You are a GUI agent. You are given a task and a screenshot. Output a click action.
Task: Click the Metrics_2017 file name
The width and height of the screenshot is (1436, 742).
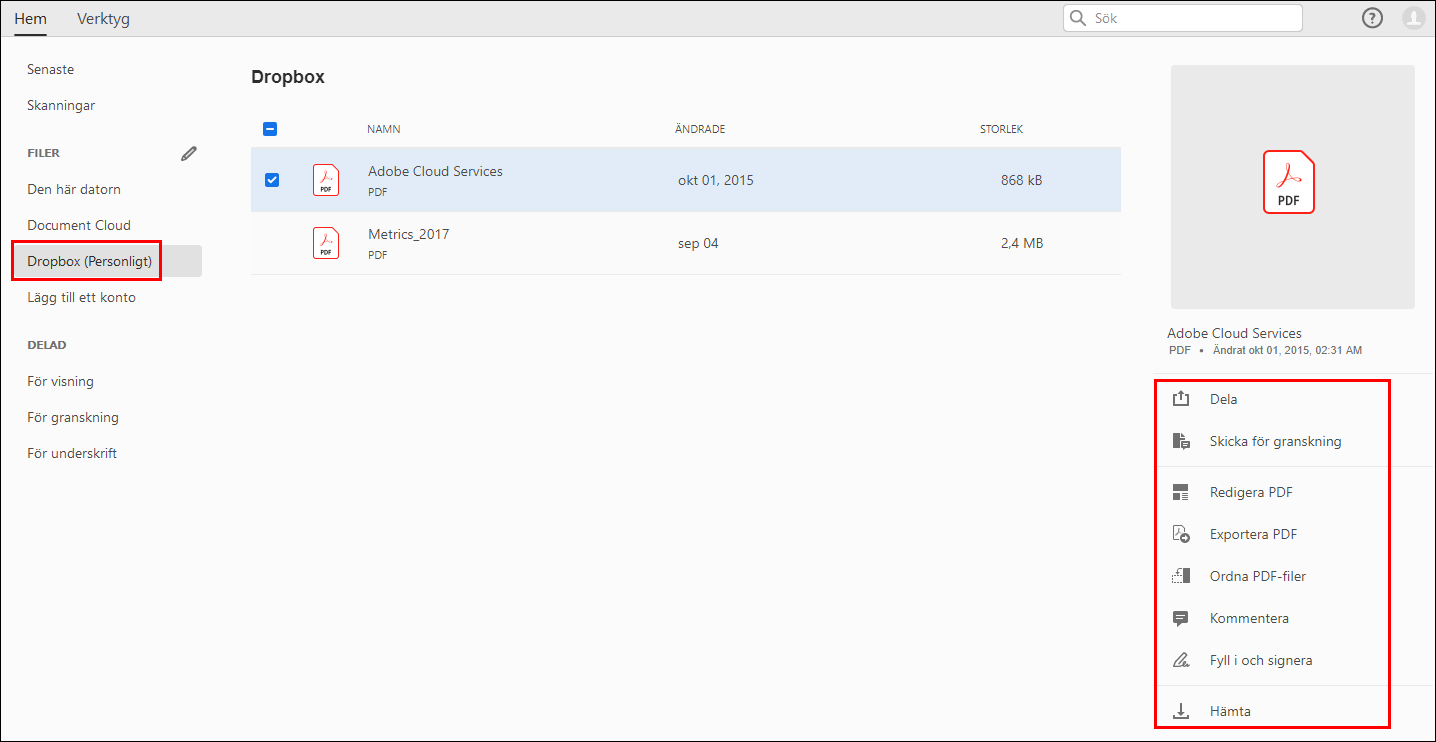click(409, 234)
